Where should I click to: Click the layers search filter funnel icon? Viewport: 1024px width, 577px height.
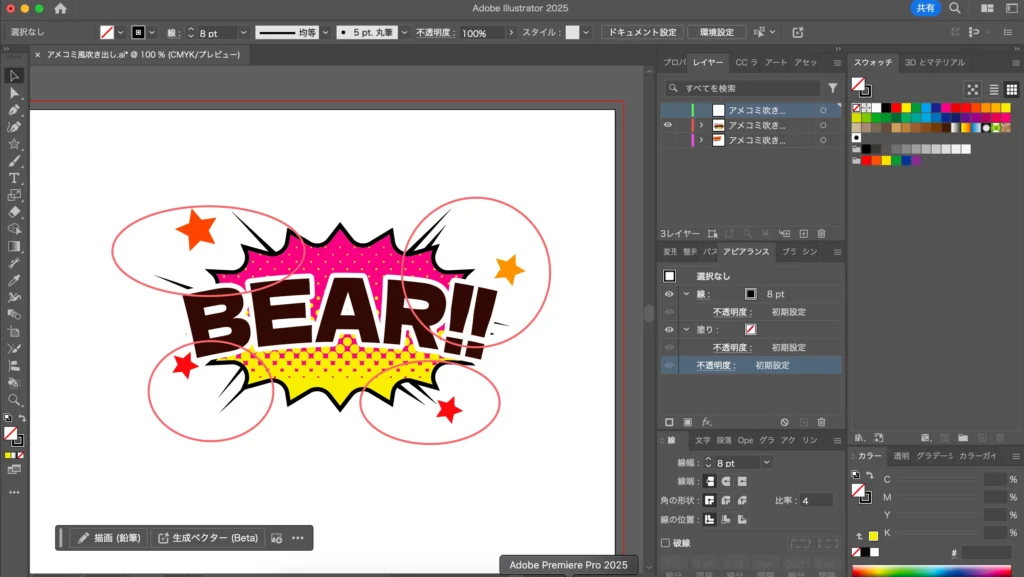833,88
